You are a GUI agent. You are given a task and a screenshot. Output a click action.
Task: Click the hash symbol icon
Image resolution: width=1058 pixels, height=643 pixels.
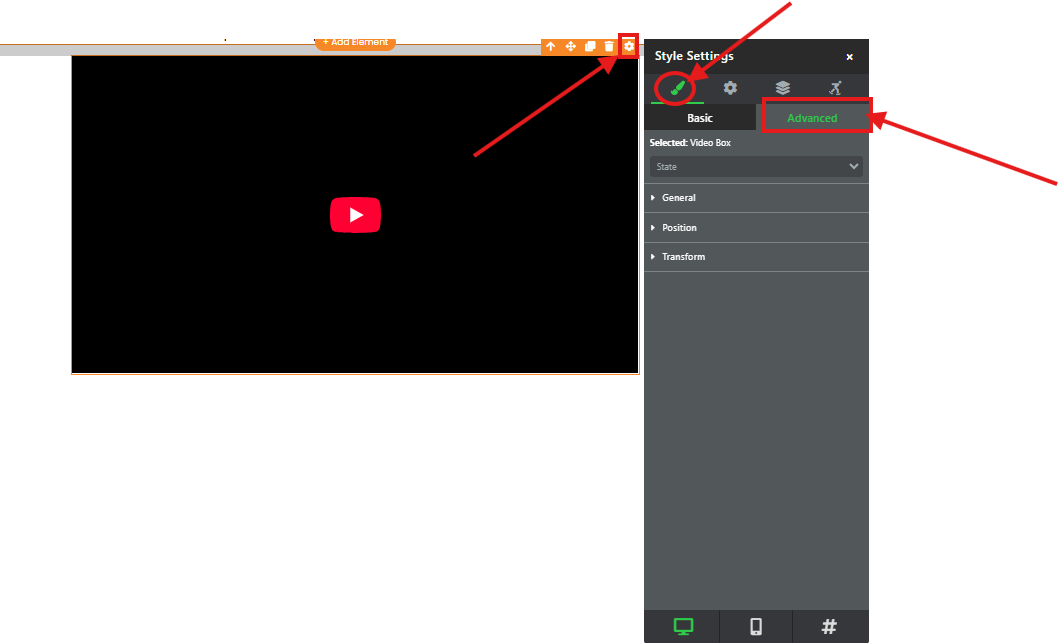[x=829, y=627]
